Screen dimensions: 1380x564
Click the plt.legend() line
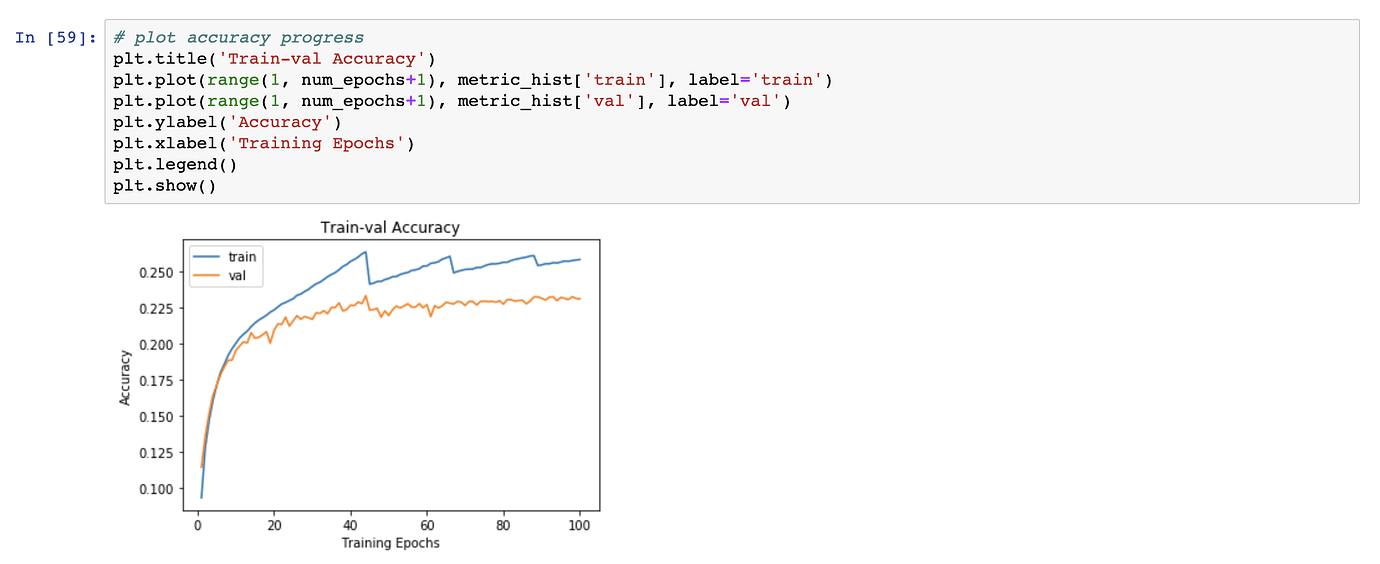point(175,164)
